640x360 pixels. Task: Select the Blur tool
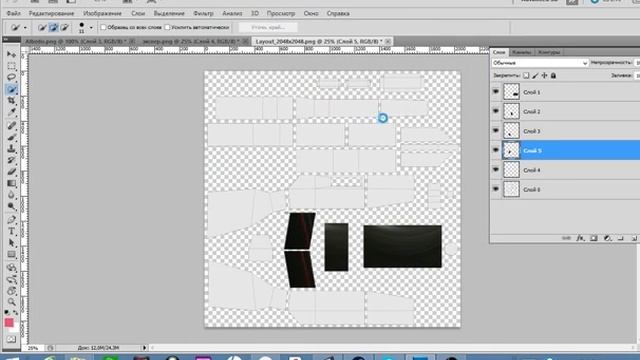coord(11,195)
